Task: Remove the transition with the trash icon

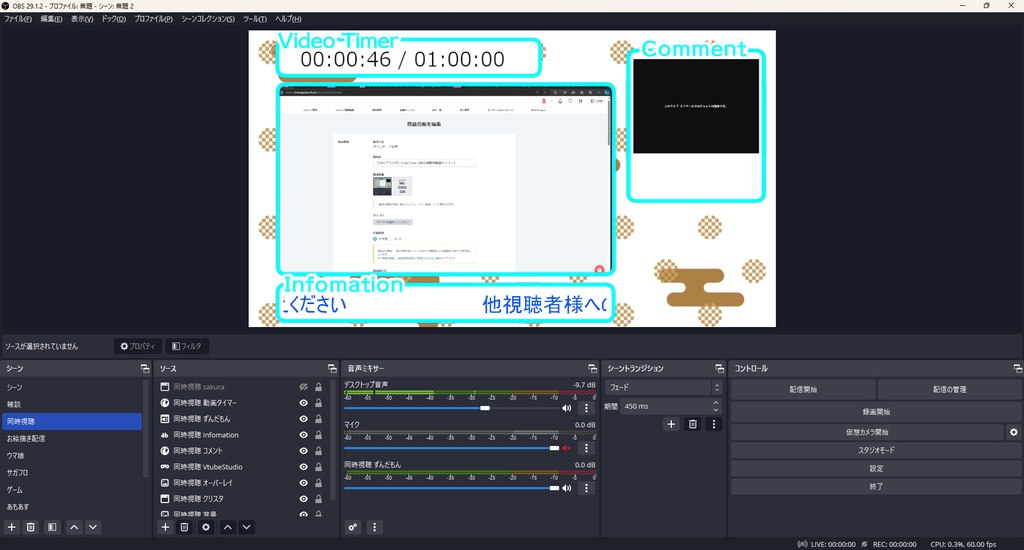Action: pyautogui.click(x=692, y=424)
